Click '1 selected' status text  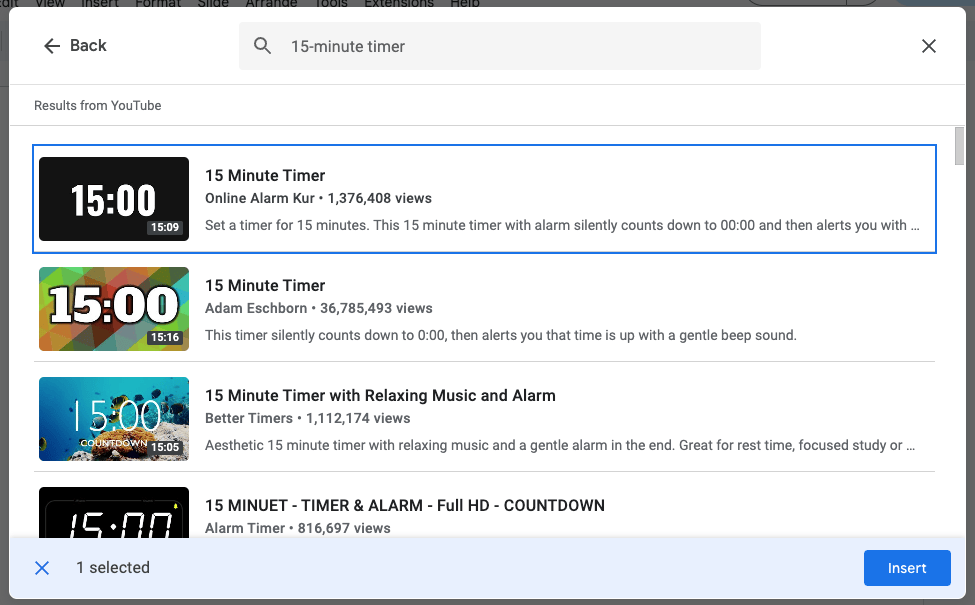[113, 568]
